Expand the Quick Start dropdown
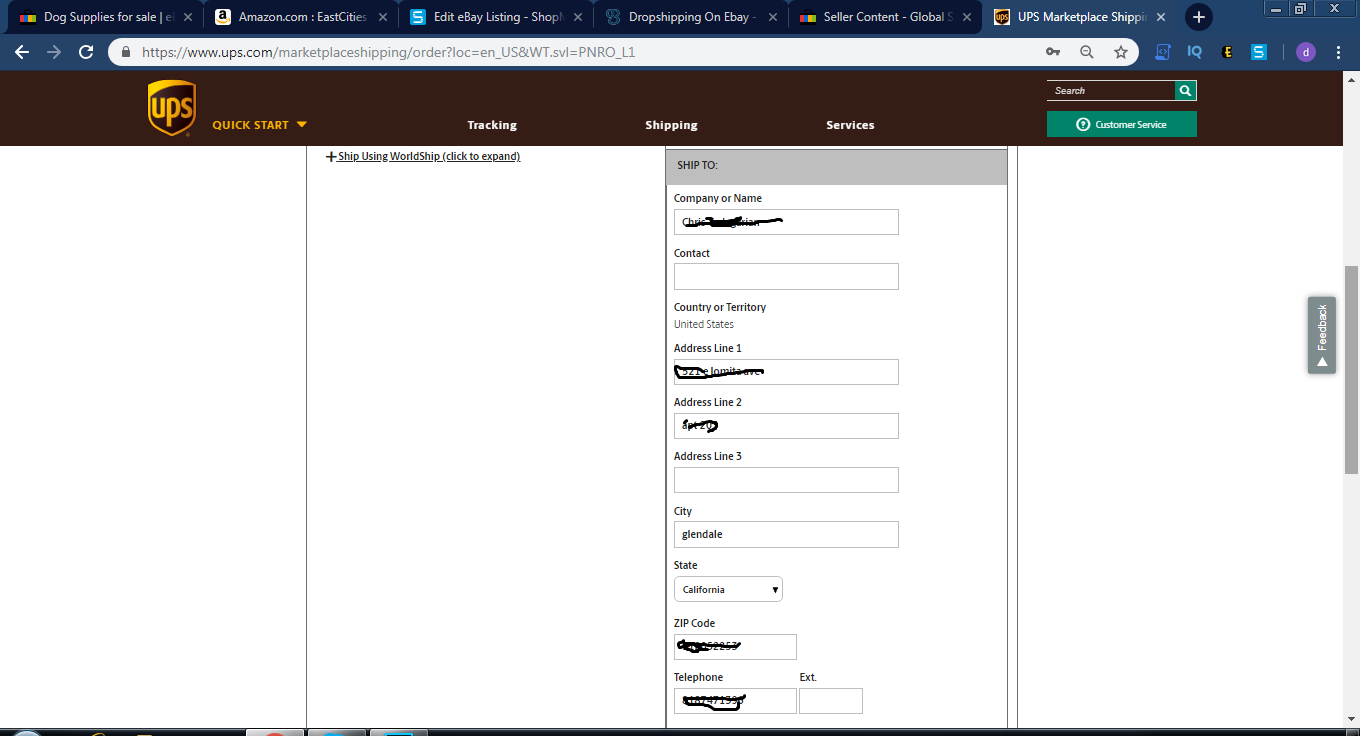 260,125
